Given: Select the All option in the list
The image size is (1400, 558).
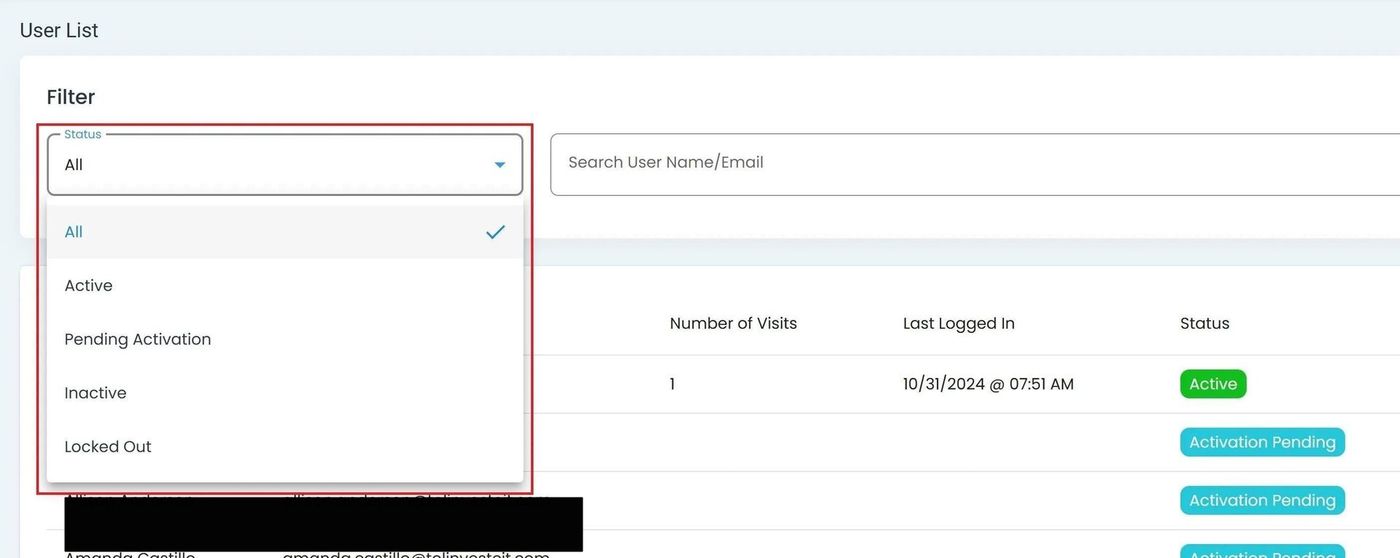Looking at the screenshot, I should pos(74,232).
